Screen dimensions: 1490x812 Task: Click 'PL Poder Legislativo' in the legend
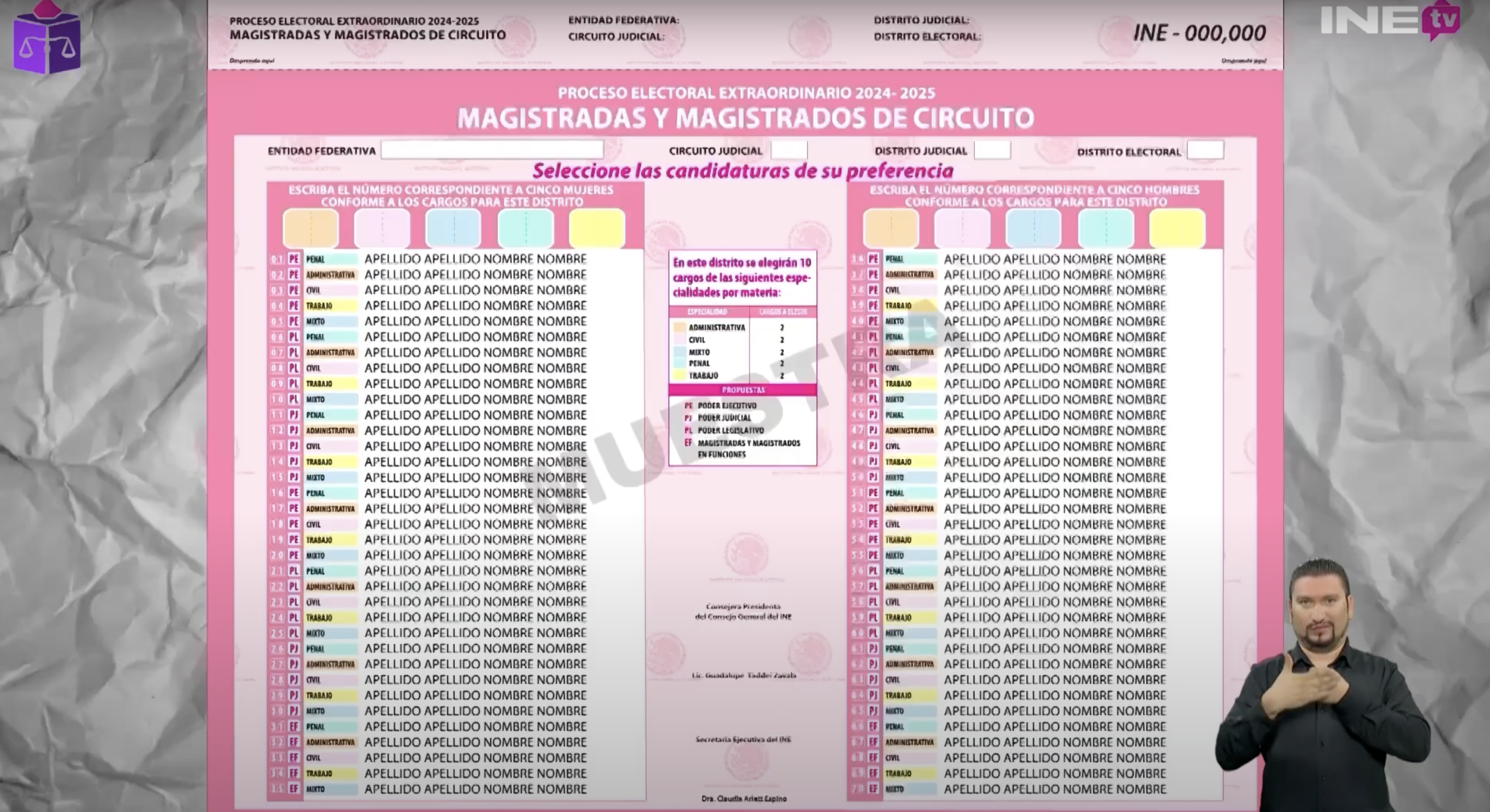[x=724, y=431]
